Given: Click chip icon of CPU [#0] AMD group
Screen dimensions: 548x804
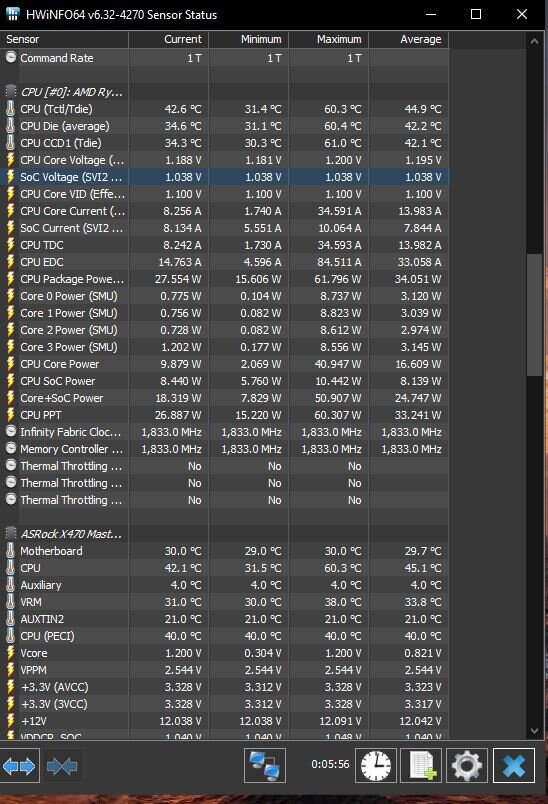Looking at the screenshot, I should click(11, 92).
